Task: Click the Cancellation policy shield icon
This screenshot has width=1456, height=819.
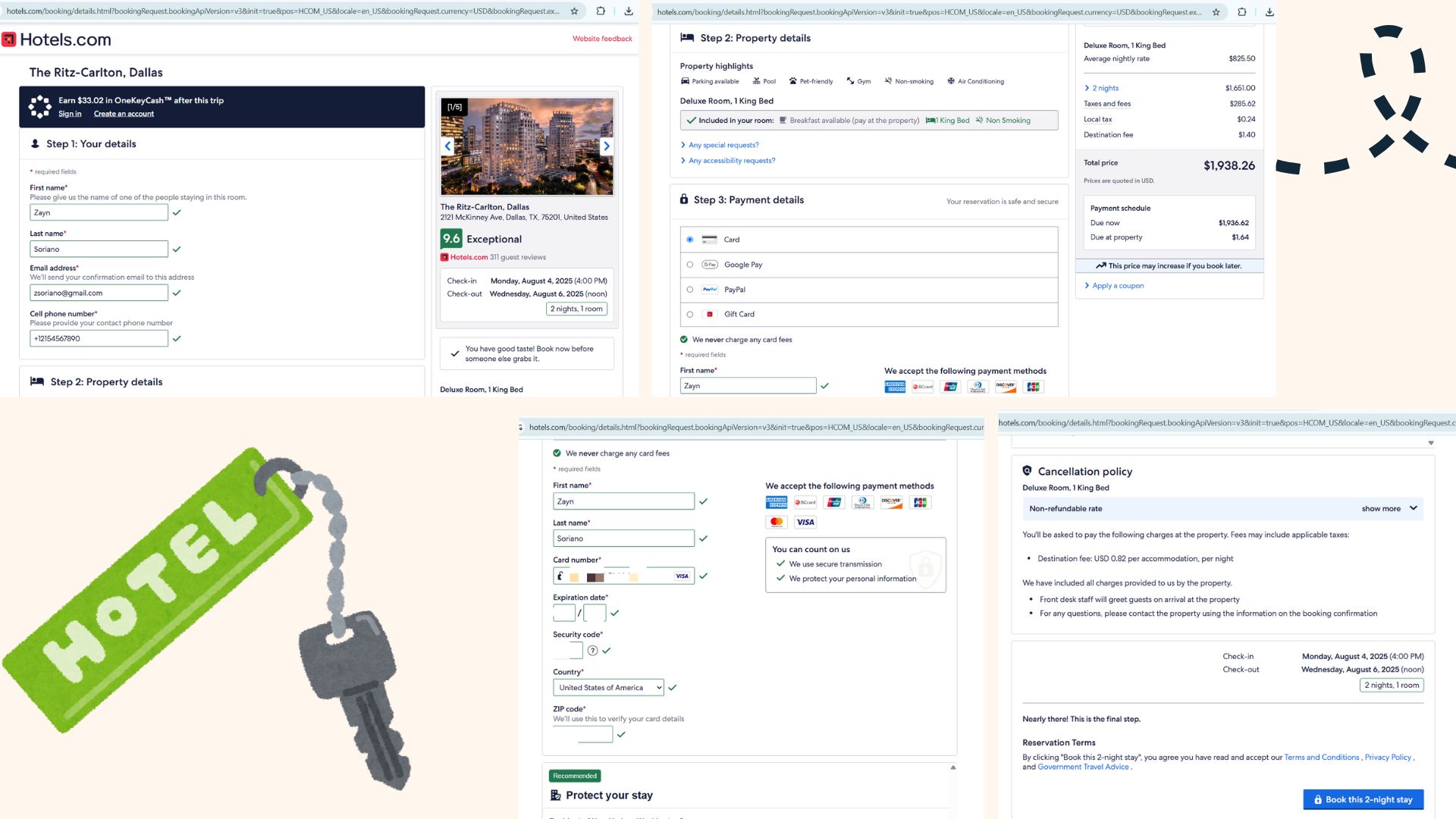Action: pyautogui.click(x=1027, y=471)
